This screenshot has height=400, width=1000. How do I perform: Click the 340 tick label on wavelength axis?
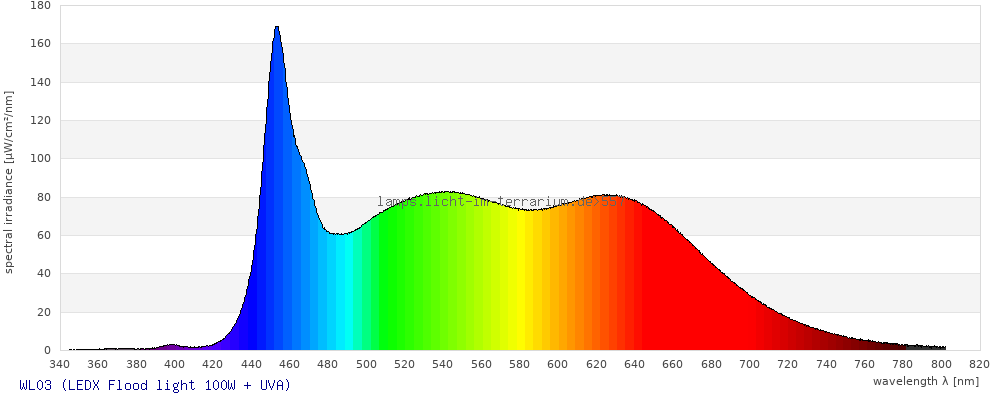[59, 364]
